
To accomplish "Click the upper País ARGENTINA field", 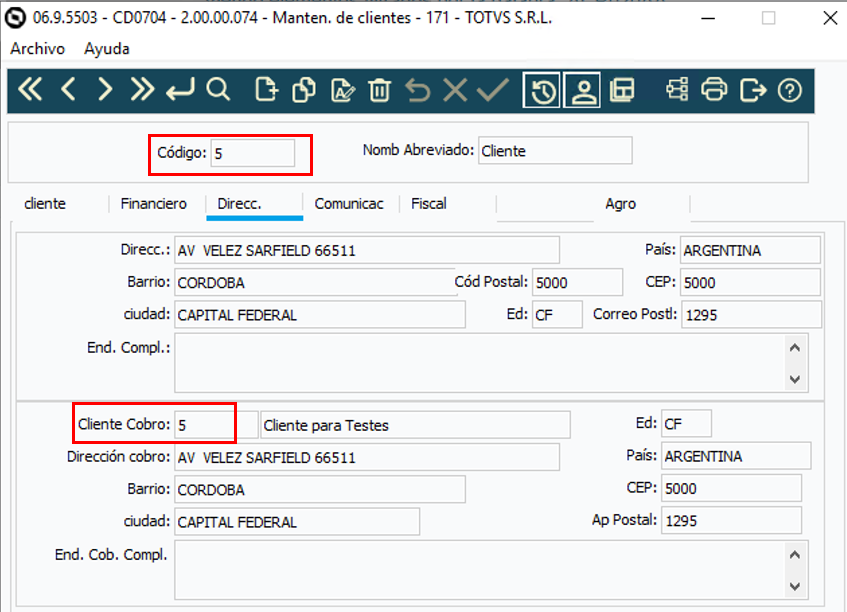I will 750,250.
